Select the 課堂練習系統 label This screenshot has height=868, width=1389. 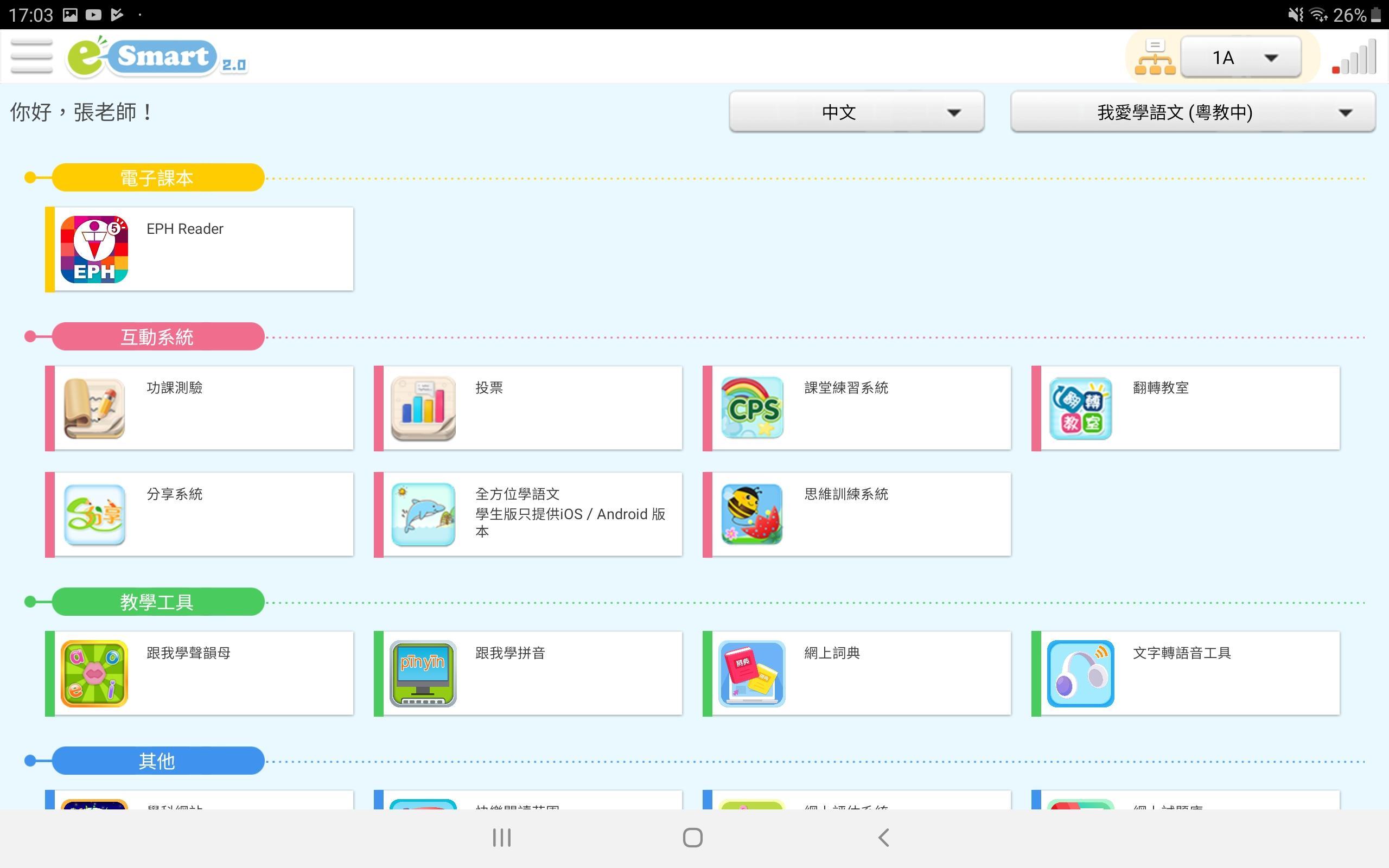pyautogui.click(x=846, y=388)
